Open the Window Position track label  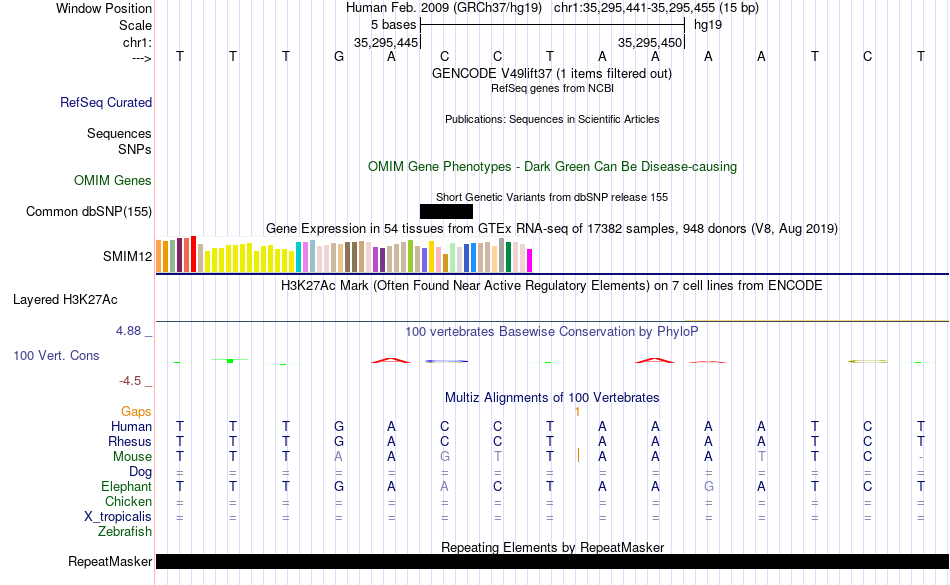(x=104, y=8)
